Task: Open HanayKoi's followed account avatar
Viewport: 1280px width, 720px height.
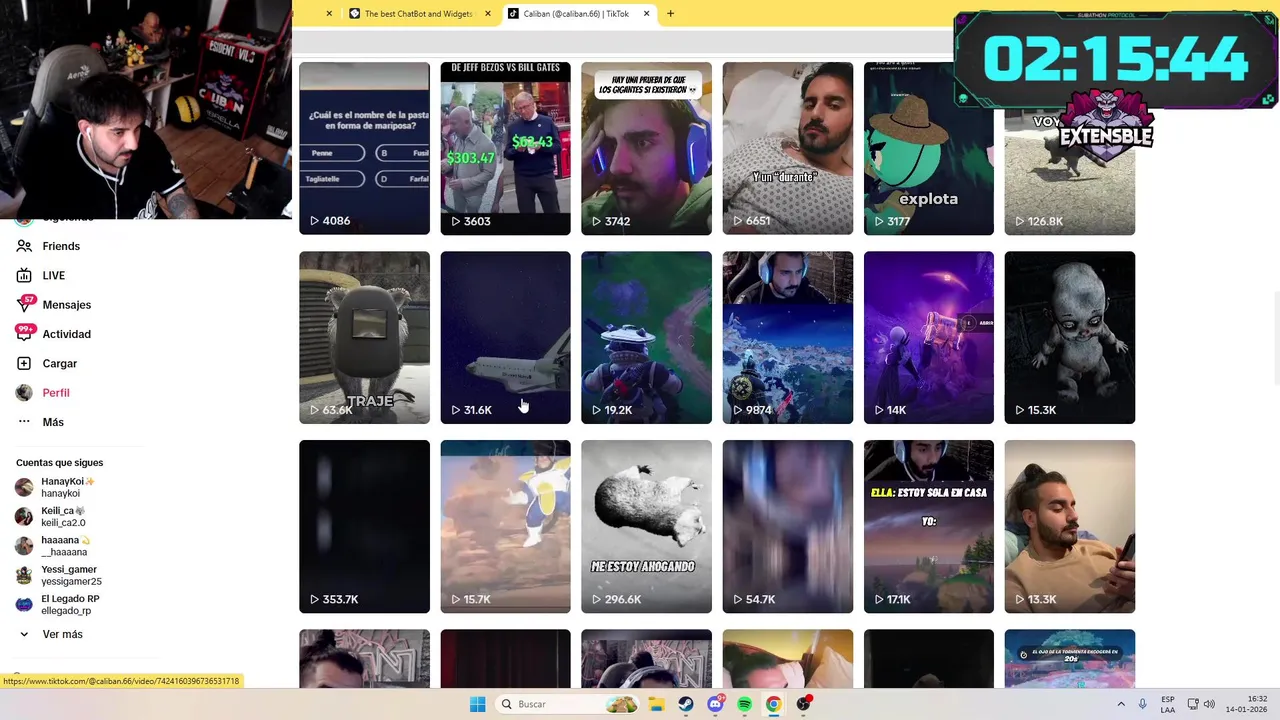Action: pos(24,487)
